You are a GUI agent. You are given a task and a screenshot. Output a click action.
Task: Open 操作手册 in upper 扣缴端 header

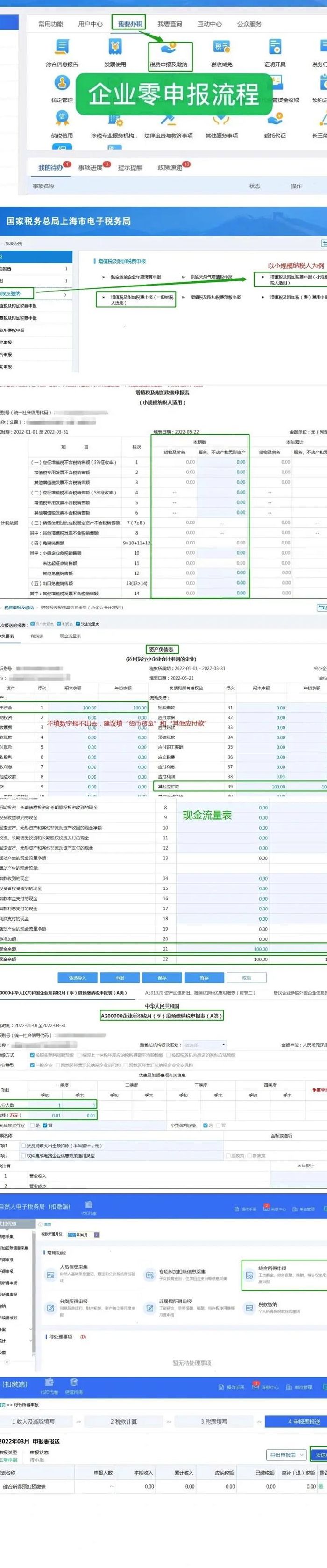(x=245, y=1209)
